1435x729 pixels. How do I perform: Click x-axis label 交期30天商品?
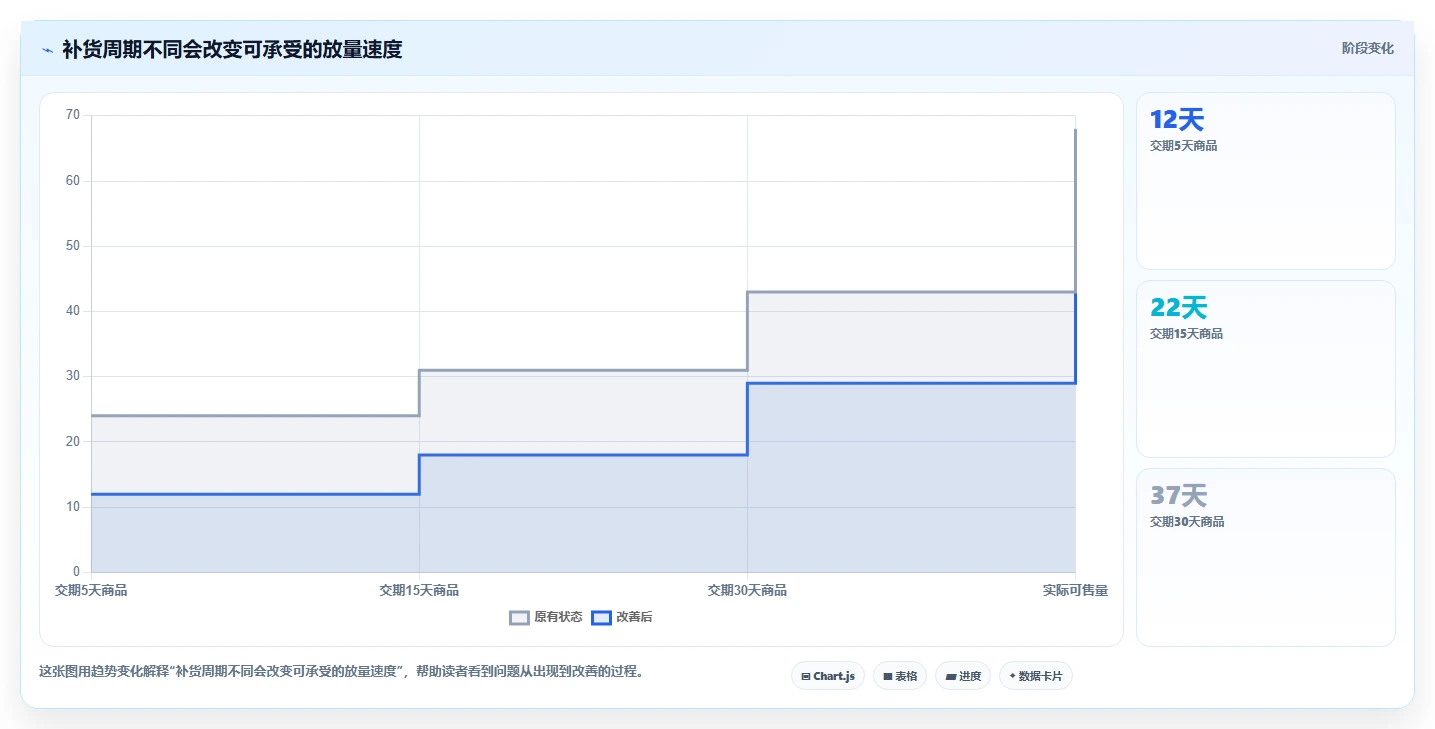[x=747, y=590]
